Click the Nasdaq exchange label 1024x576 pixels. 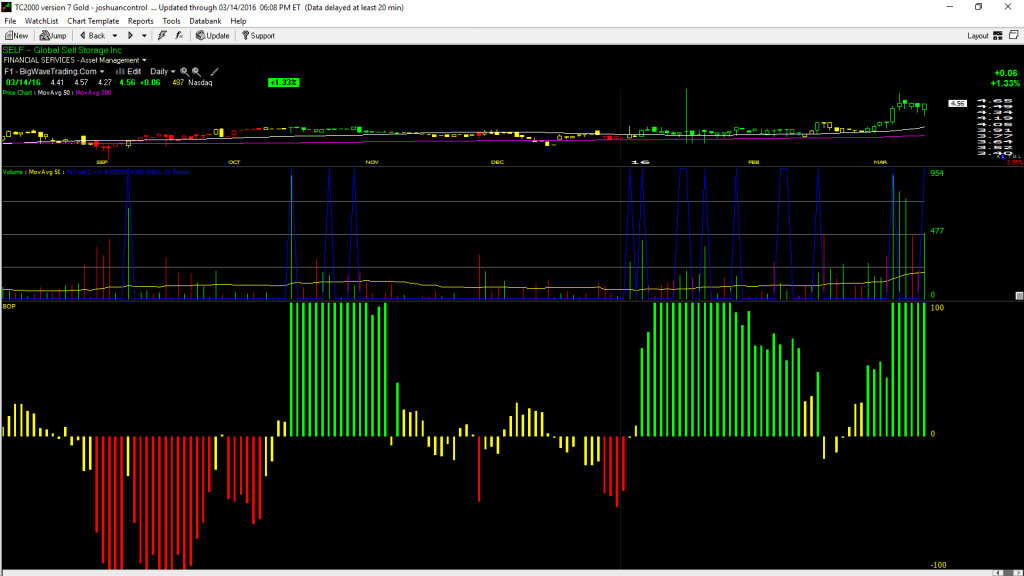[x=200, y=83]
